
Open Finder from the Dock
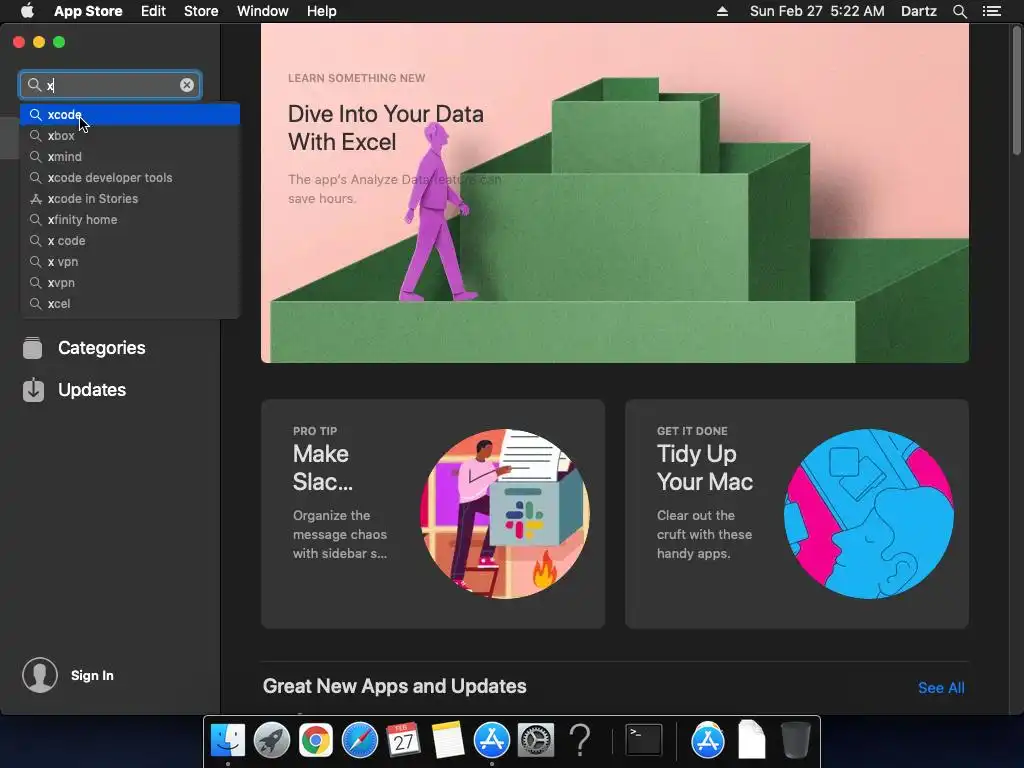tap(228, 740)
